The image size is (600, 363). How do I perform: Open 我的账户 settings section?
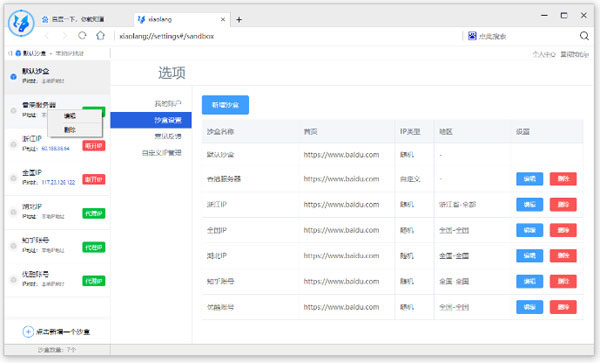(168, 103)
